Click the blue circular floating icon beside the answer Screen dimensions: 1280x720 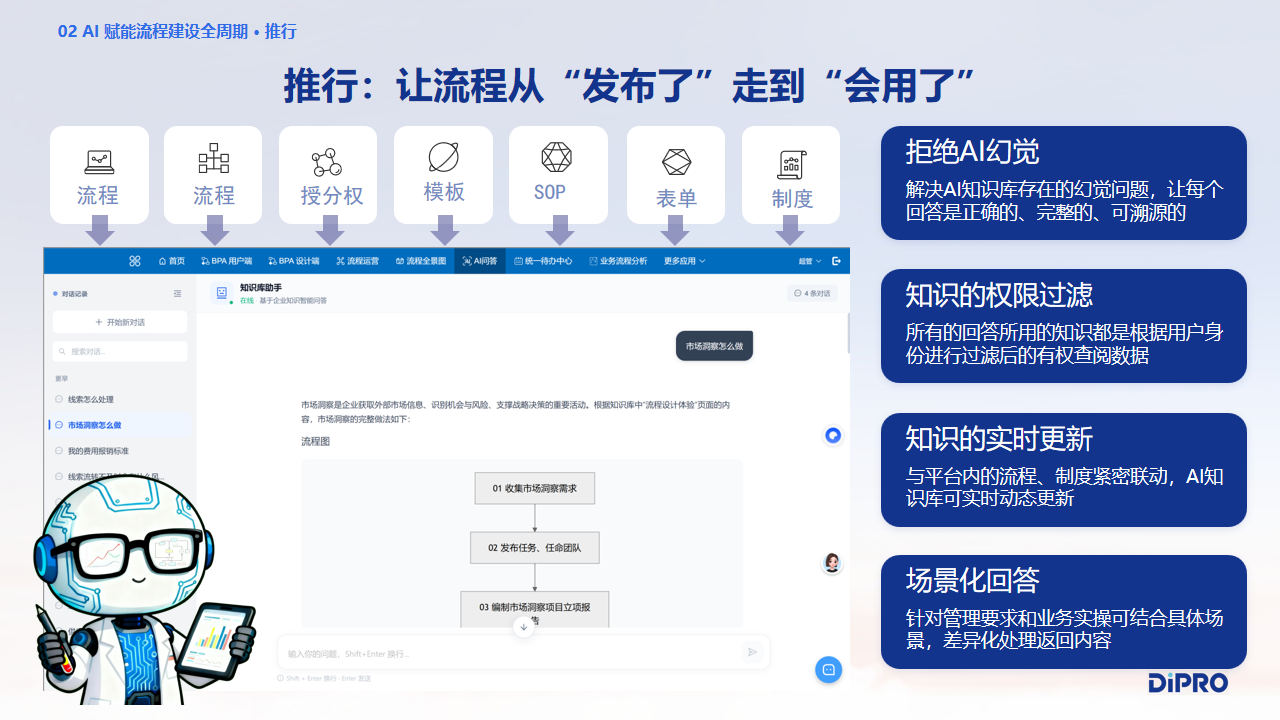click(833, 435)
